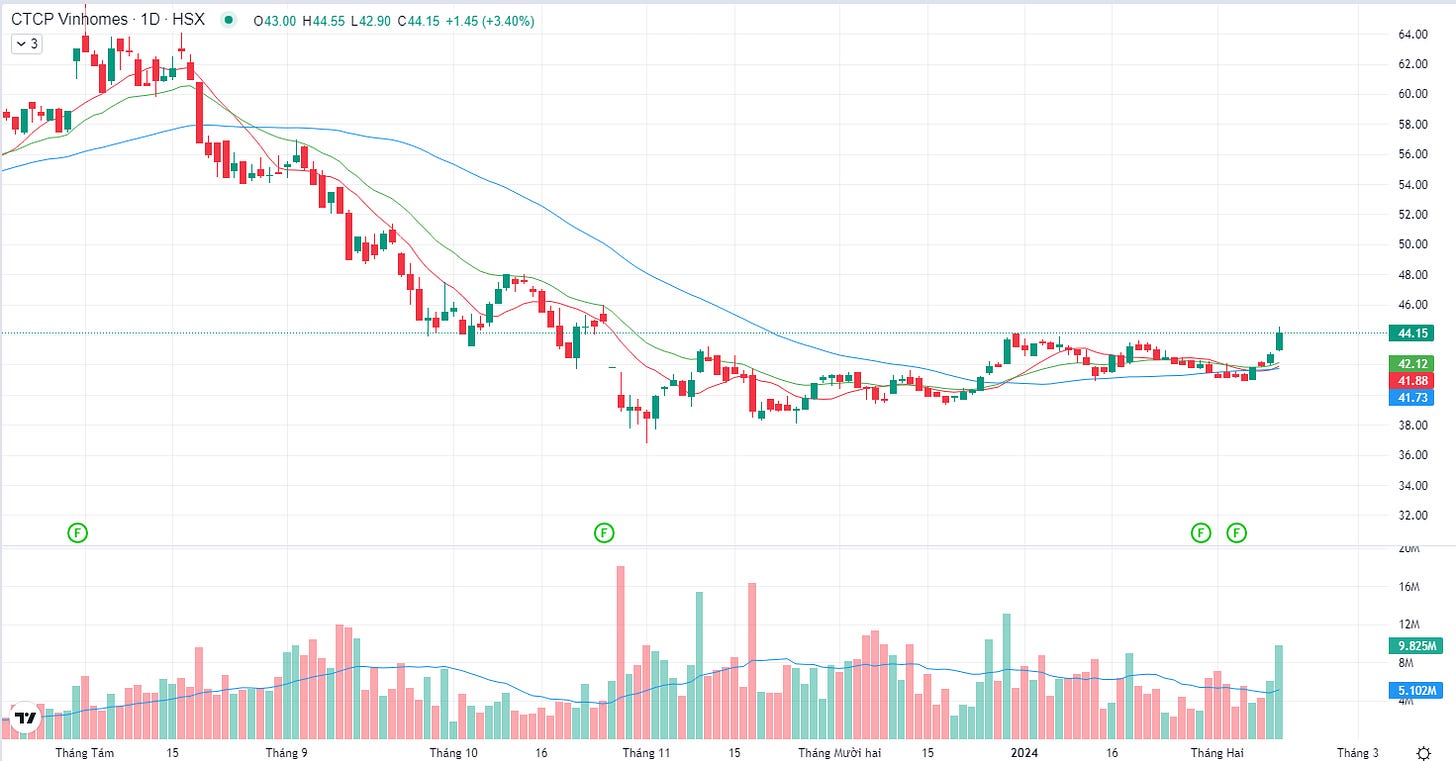Viewport: 1456px width, 761px height.
Task: Click the 46.00 price axis label
Action: tap(1411, 305)
